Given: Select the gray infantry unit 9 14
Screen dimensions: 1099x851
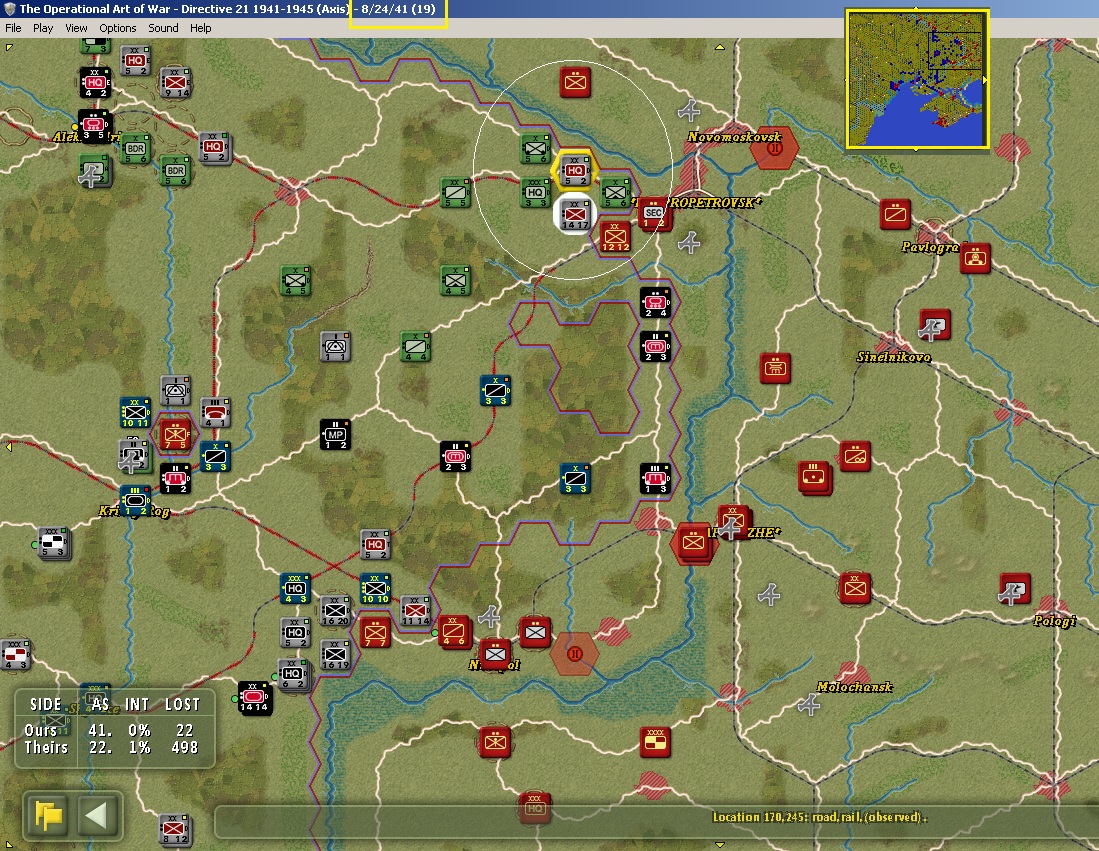Looking at the screenshot, I should [x=175, y=83].
